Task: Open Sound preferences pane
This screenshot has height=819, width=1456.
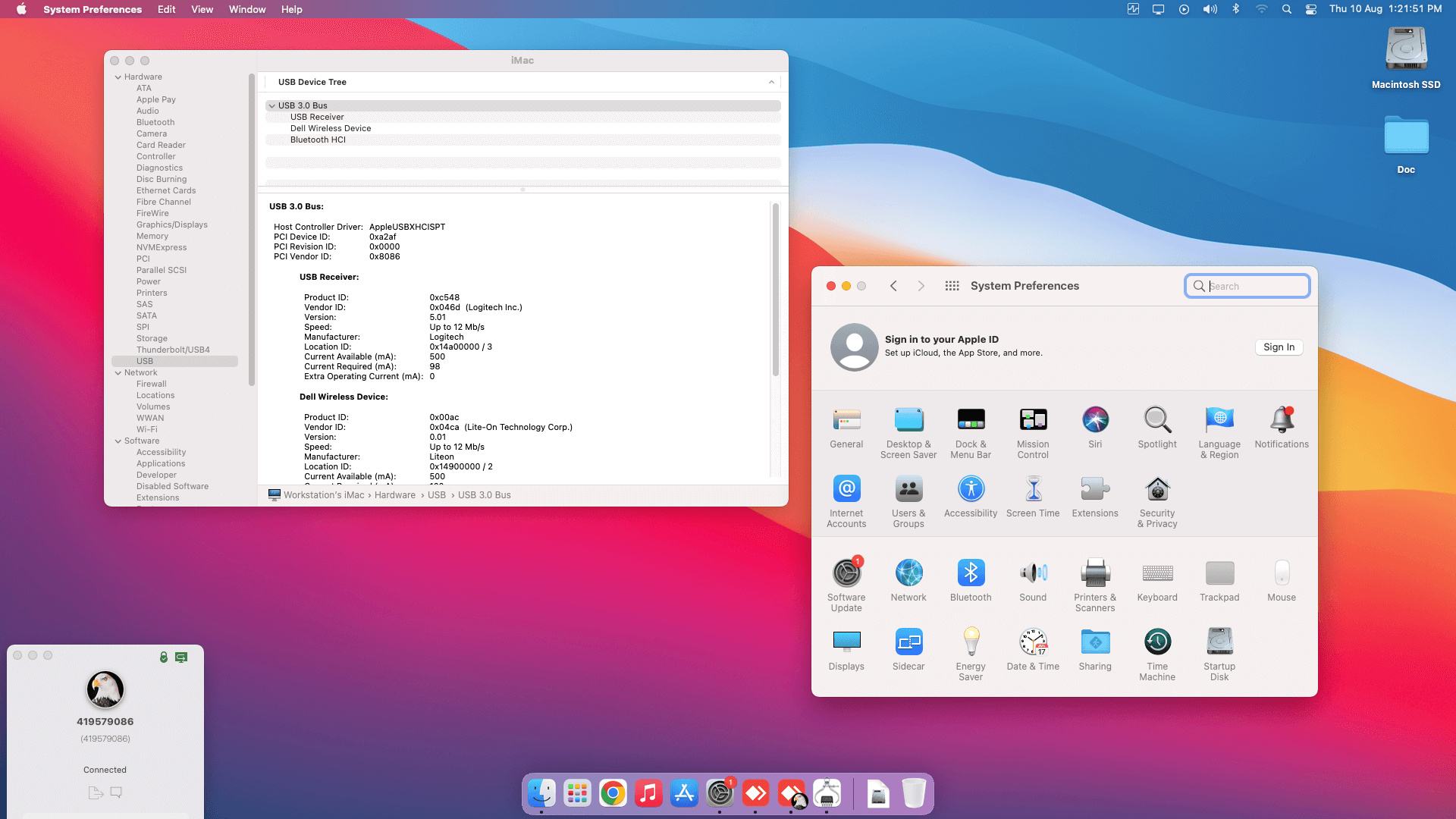Action: [x=1033, y=581]
